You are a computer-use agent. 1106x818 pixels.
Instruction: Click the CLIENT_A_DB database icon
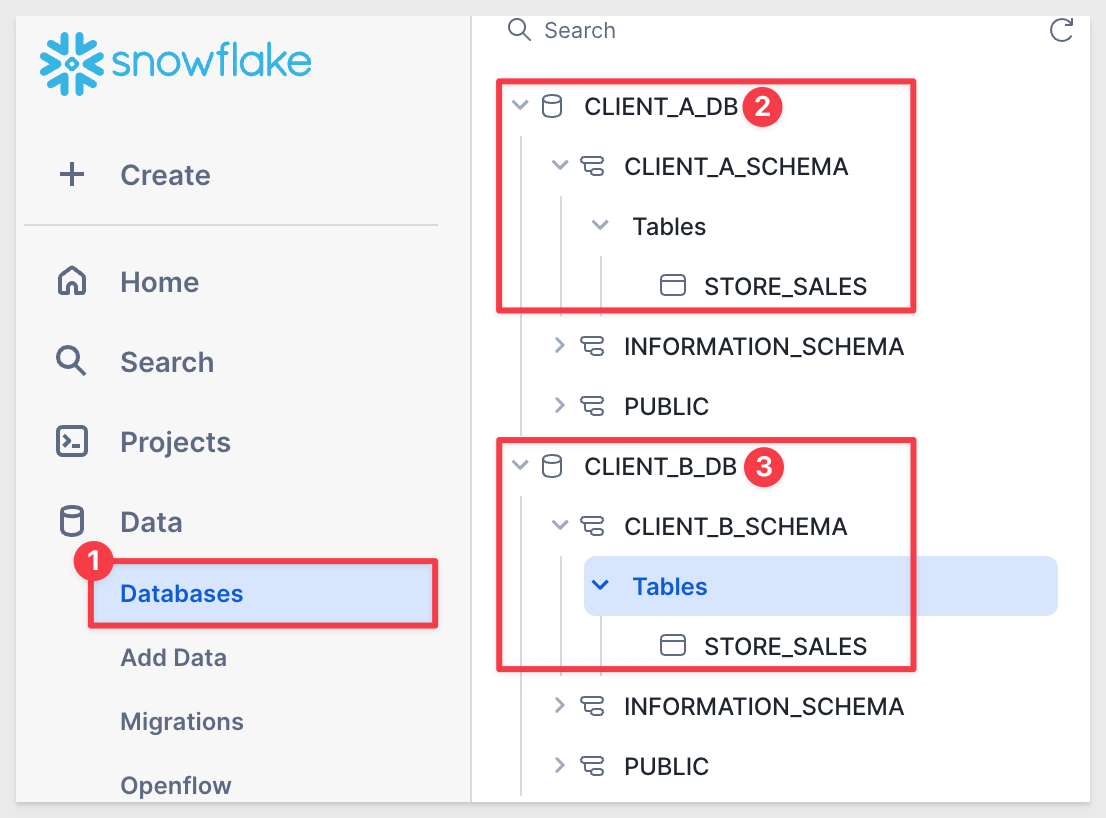(x=552, y=106)
